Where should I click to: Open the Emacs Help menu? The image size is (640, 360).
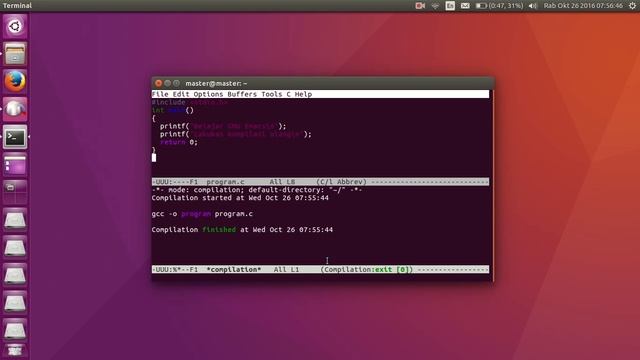tap(303, 94)
